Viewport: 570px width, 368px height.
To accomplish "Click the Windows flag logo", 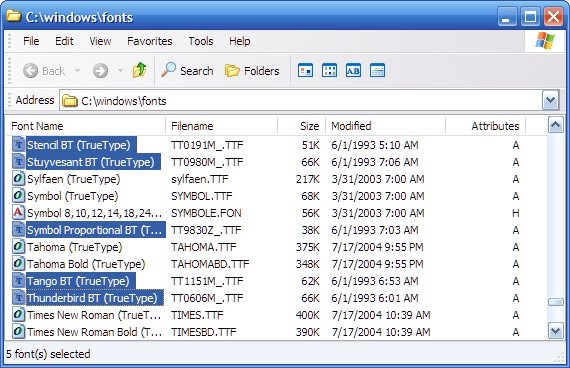I will (x=545, y=41).
